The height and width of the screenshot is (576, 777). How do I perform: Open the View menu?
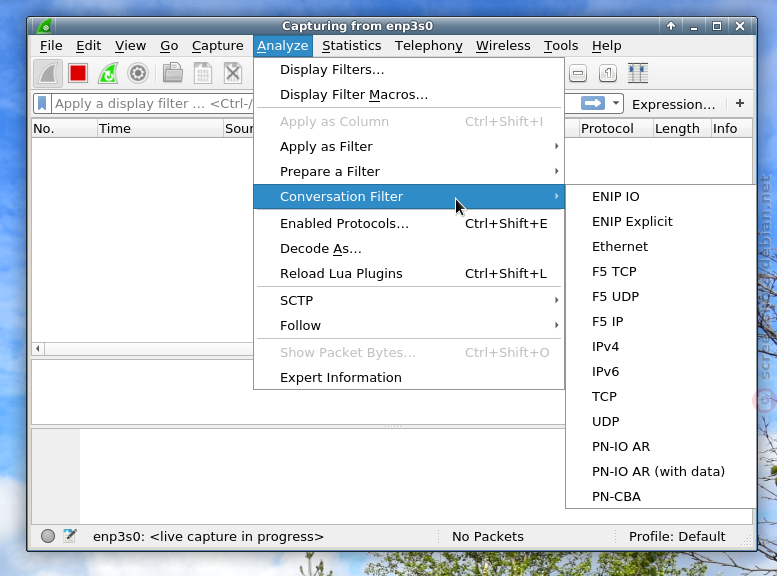pyautogui.click(x=130, y=46)
